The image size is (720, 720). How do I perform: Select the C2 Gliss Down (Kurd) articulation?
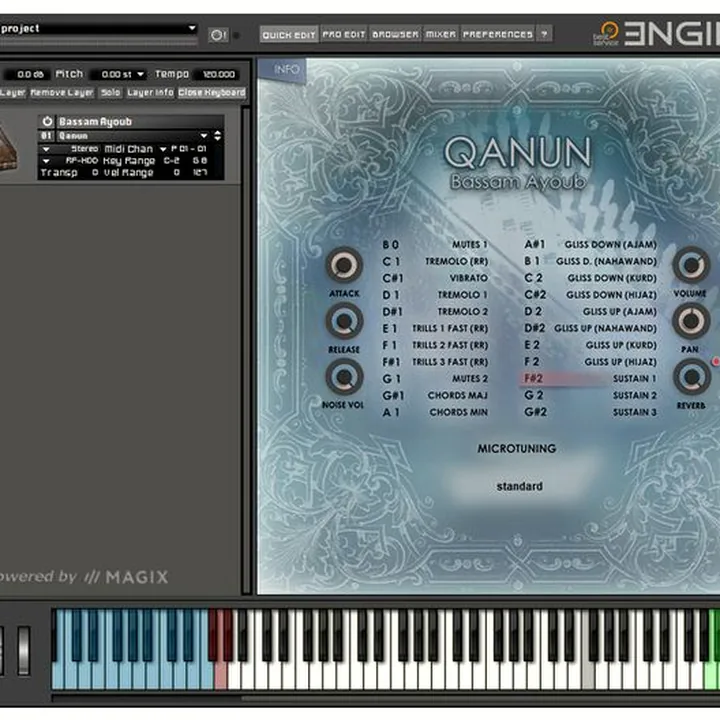[x=591, y=278]
